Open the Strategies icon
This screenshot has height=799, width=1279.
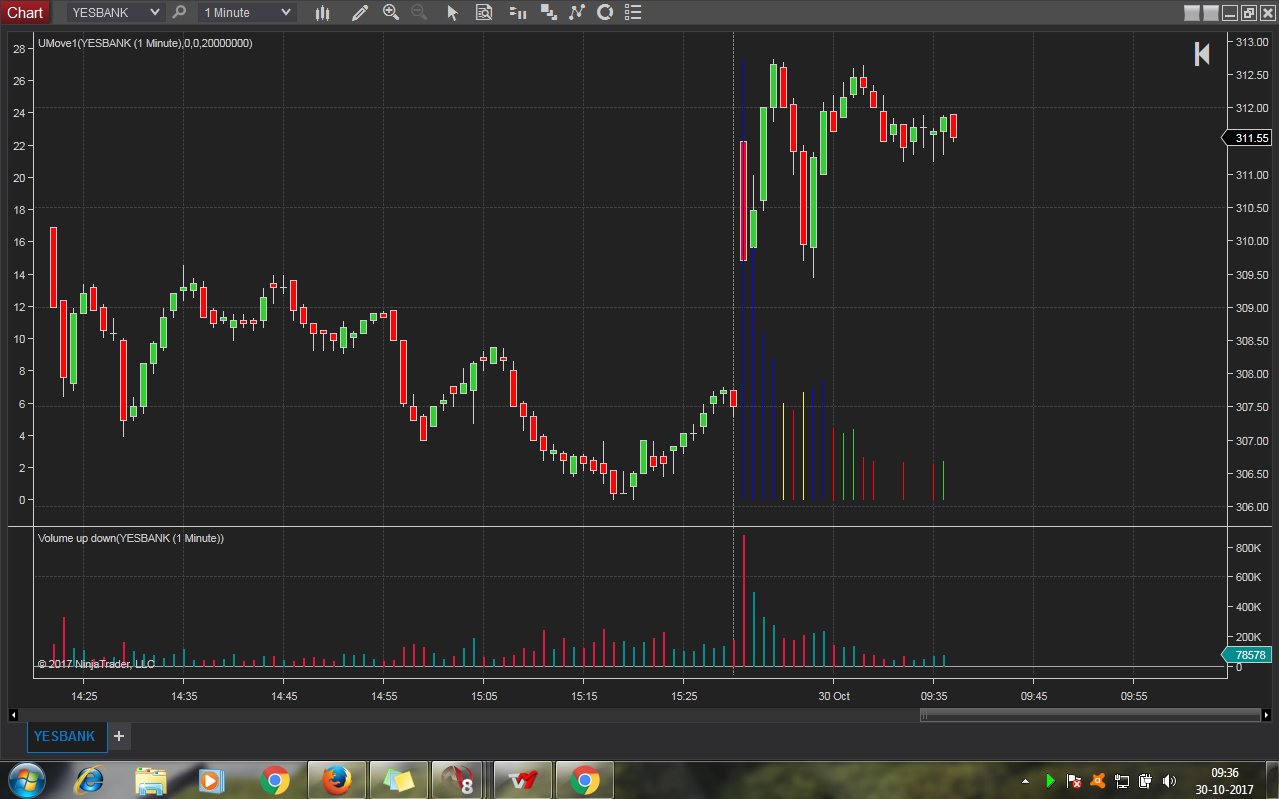pyautogui.click(x=604, y=12)
